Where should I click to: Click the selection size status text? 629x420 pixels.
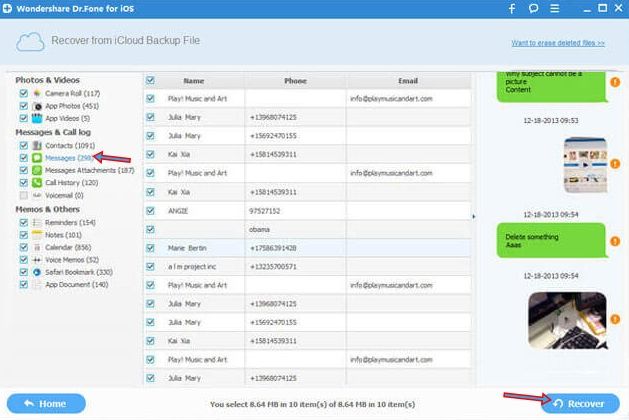point(312,404)
